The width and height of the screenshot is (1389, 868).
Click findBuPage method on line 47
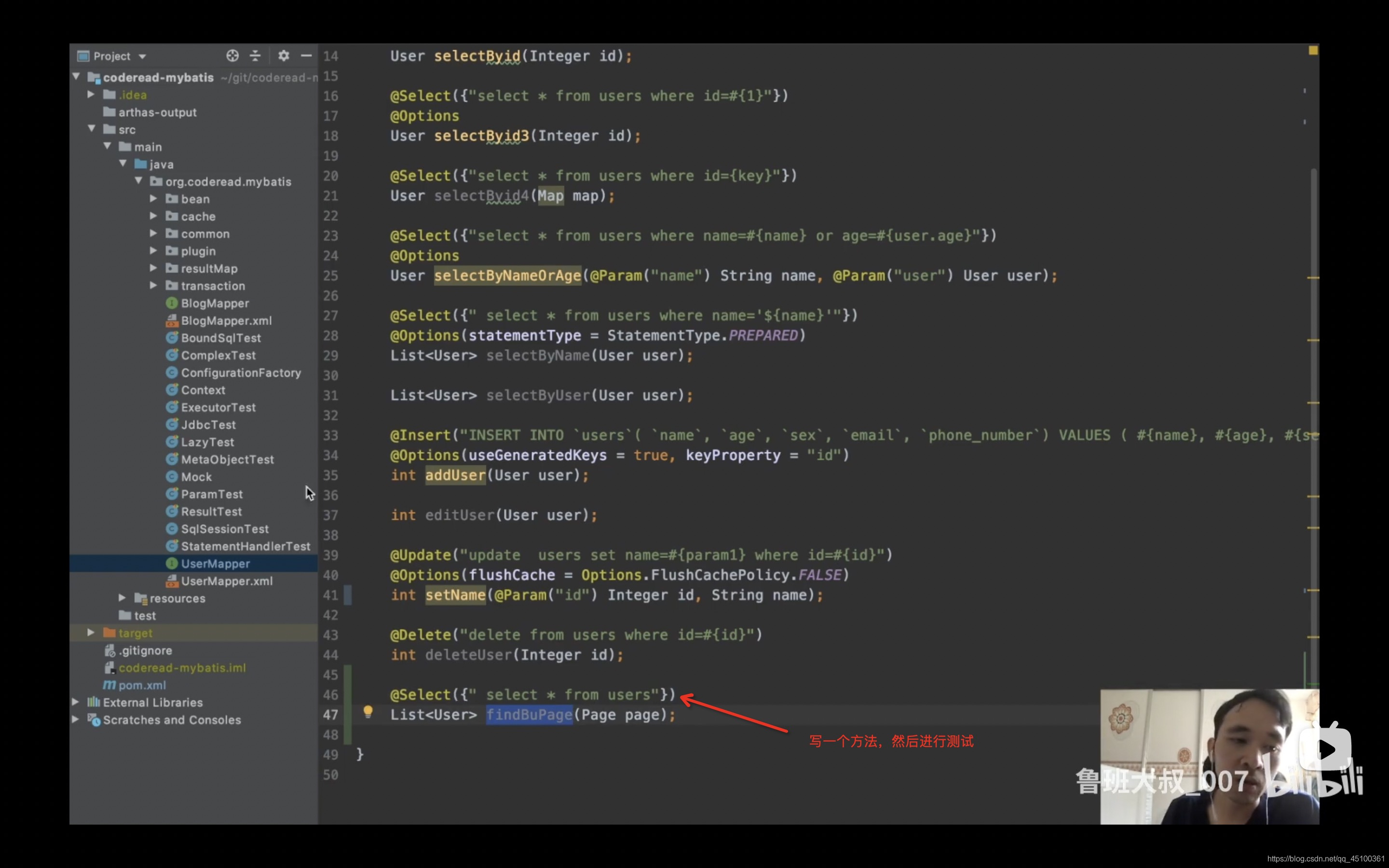pos(529,714)
